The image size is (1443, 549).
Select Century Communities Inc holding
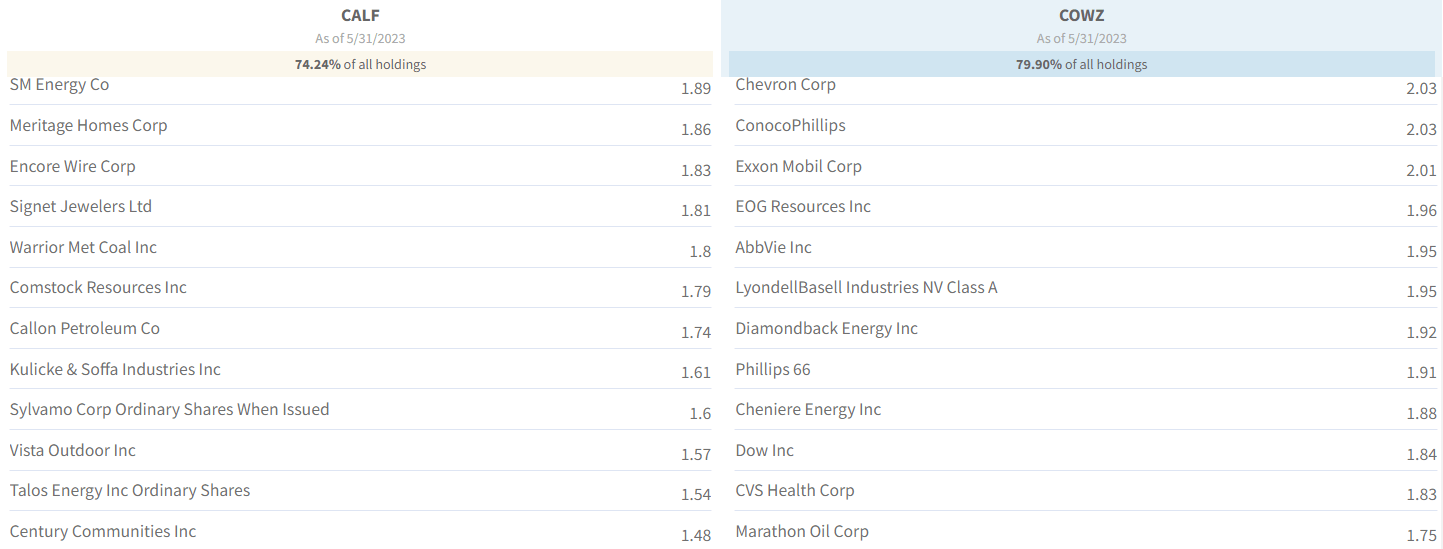tap(103, 532)
